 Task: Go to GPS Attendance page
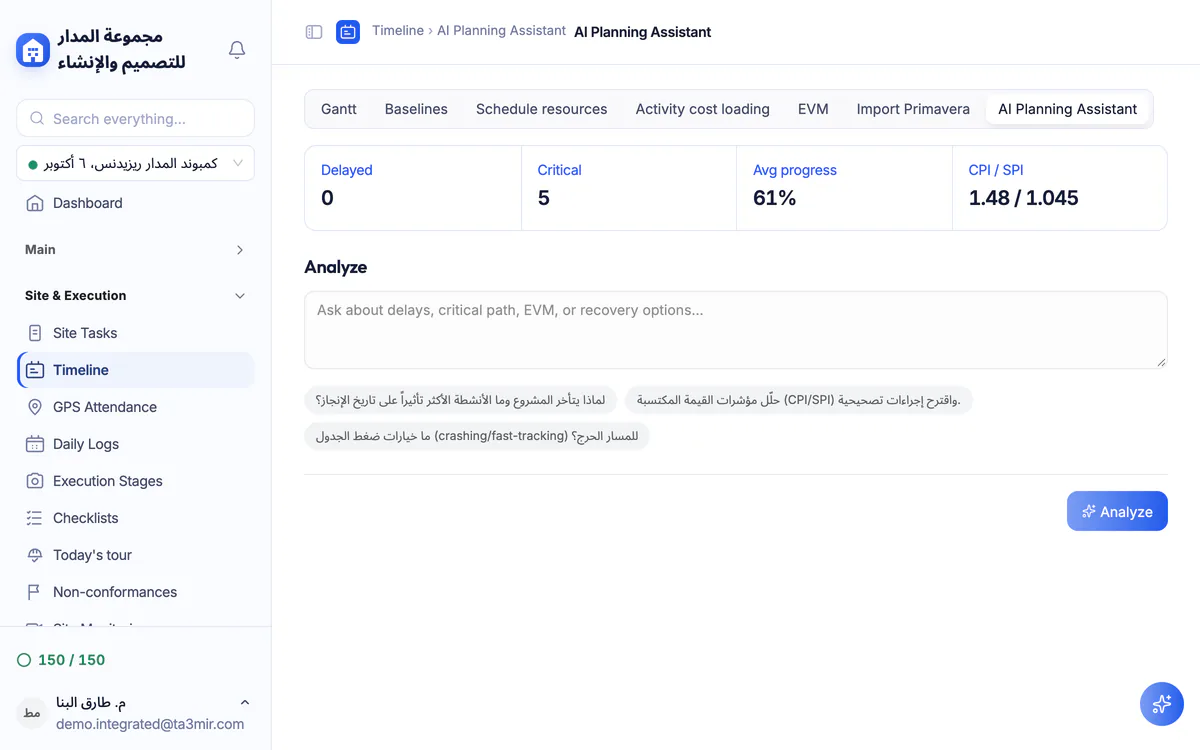pyautogui.click(x=135, y=407)
